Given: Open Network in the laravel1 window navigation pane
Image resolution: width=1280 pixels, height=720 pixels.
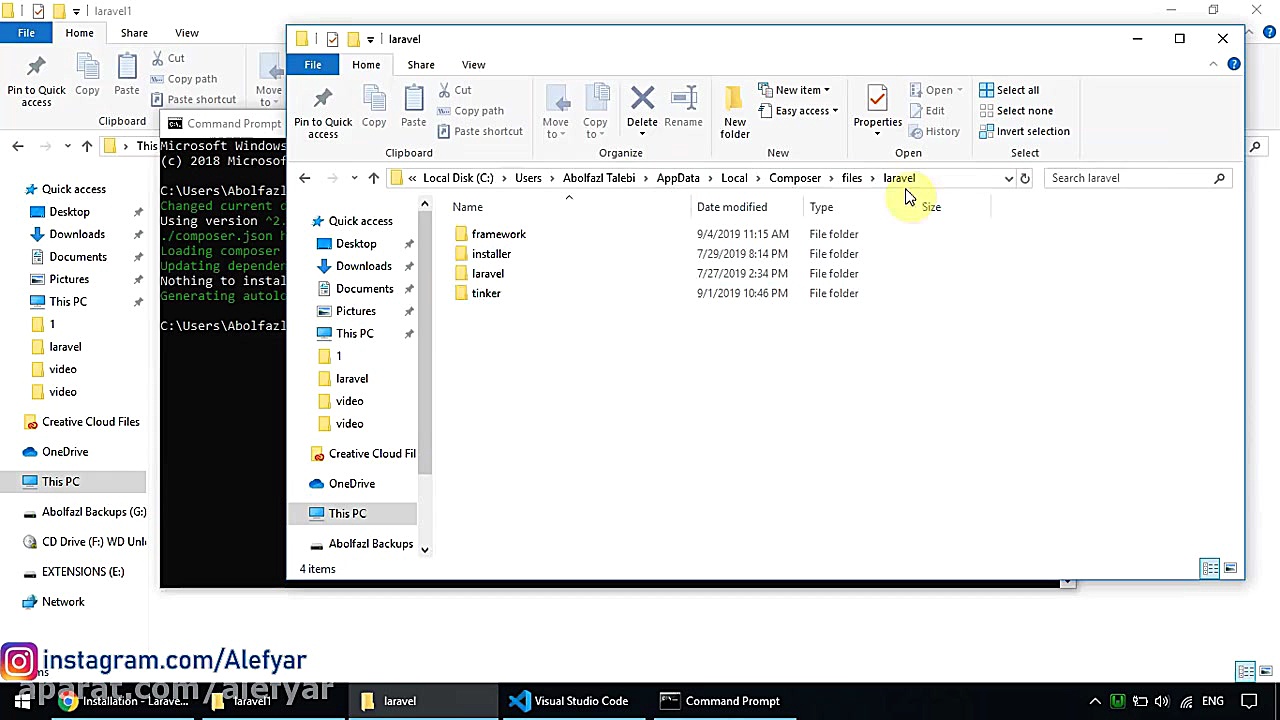Looking at the screenshot, I should coord(63,602).
